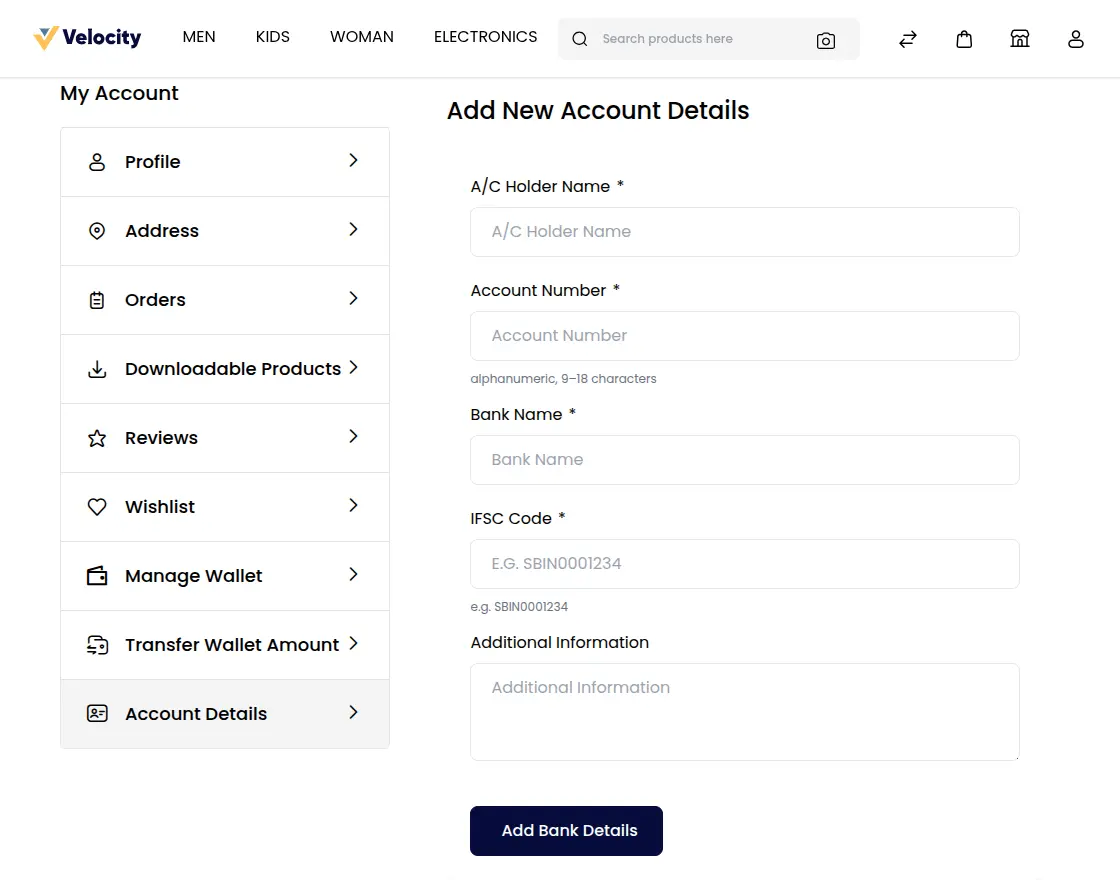This screenshot has height=880, width=1120.
Task: Click the Add Bank Details button
Action: pos(566,831)
